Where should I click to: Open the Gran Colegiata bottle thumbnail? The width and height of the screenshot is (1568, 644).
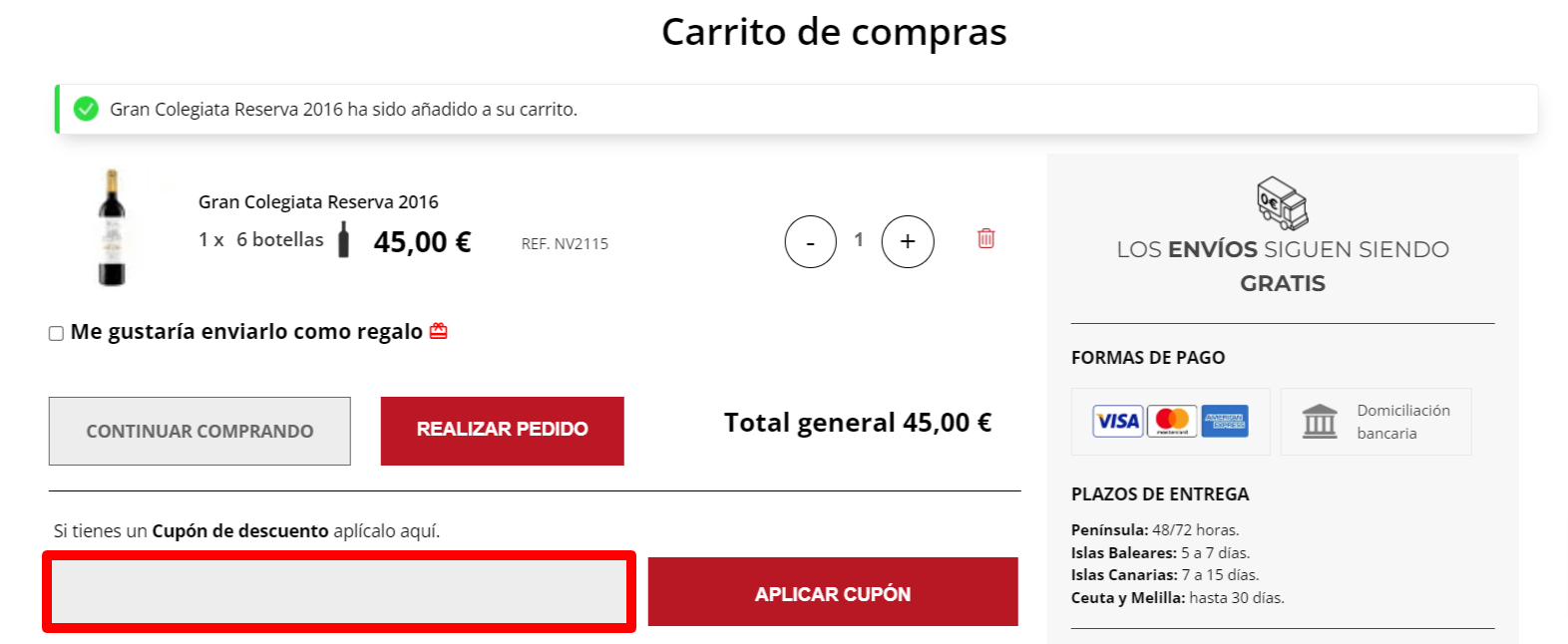tap(112, 228)
